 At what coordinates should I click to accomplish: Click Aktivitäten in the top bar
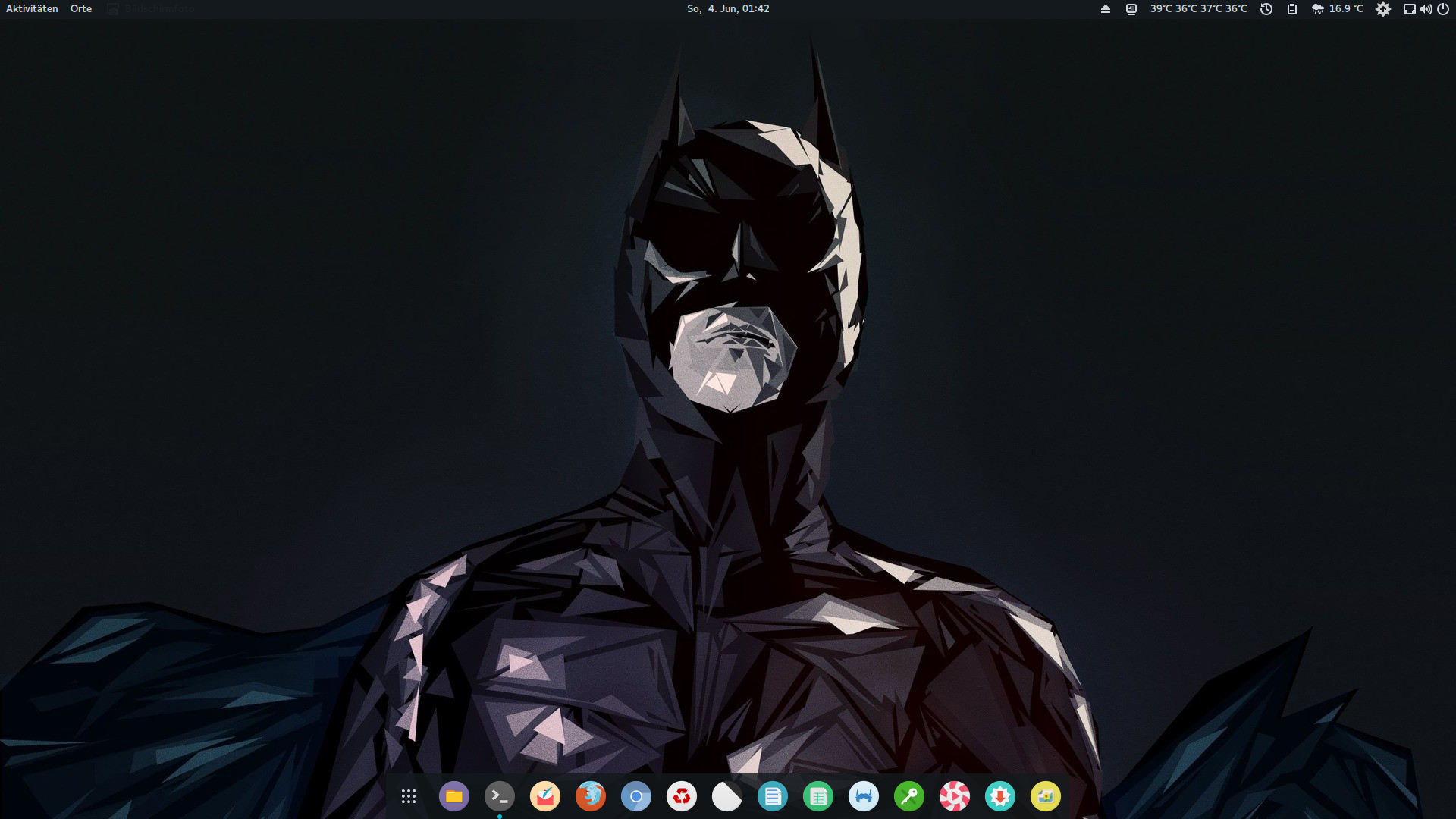coord(32,8)
